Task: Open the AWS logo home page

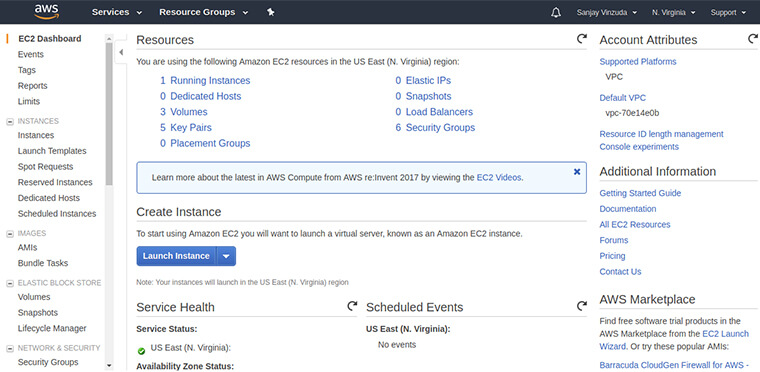Action: click(x=47, y=12)
